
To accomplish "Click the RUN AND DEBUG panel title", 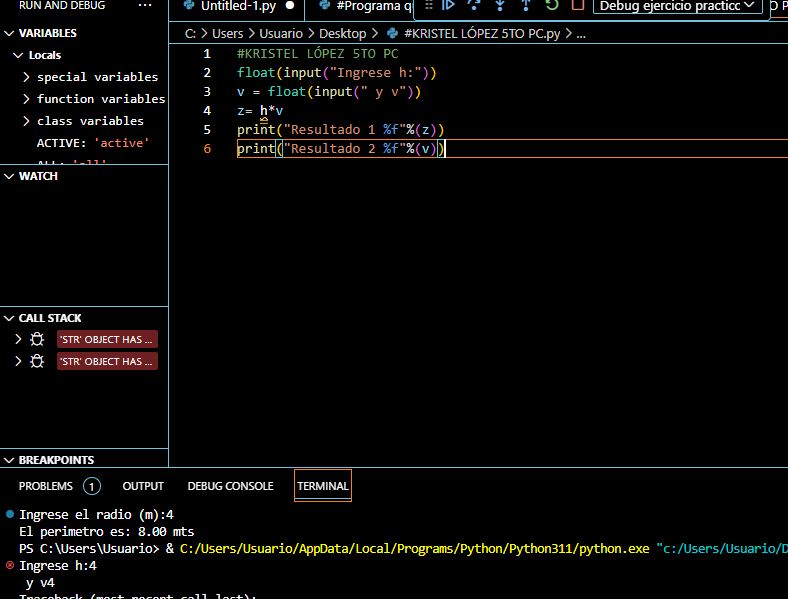I will tap(62, 6).
